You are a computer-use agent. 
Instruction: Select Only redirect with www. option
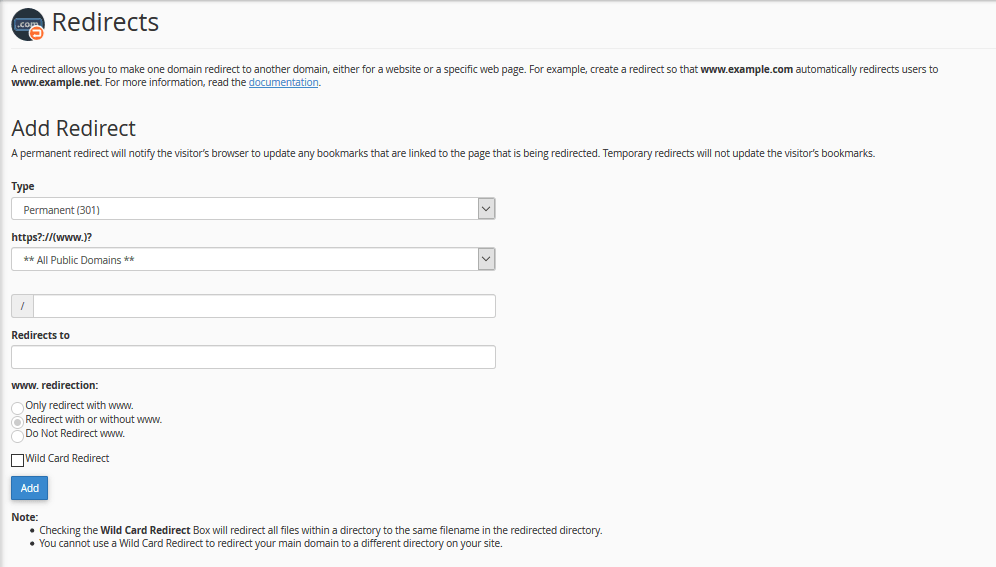point(17,408)
